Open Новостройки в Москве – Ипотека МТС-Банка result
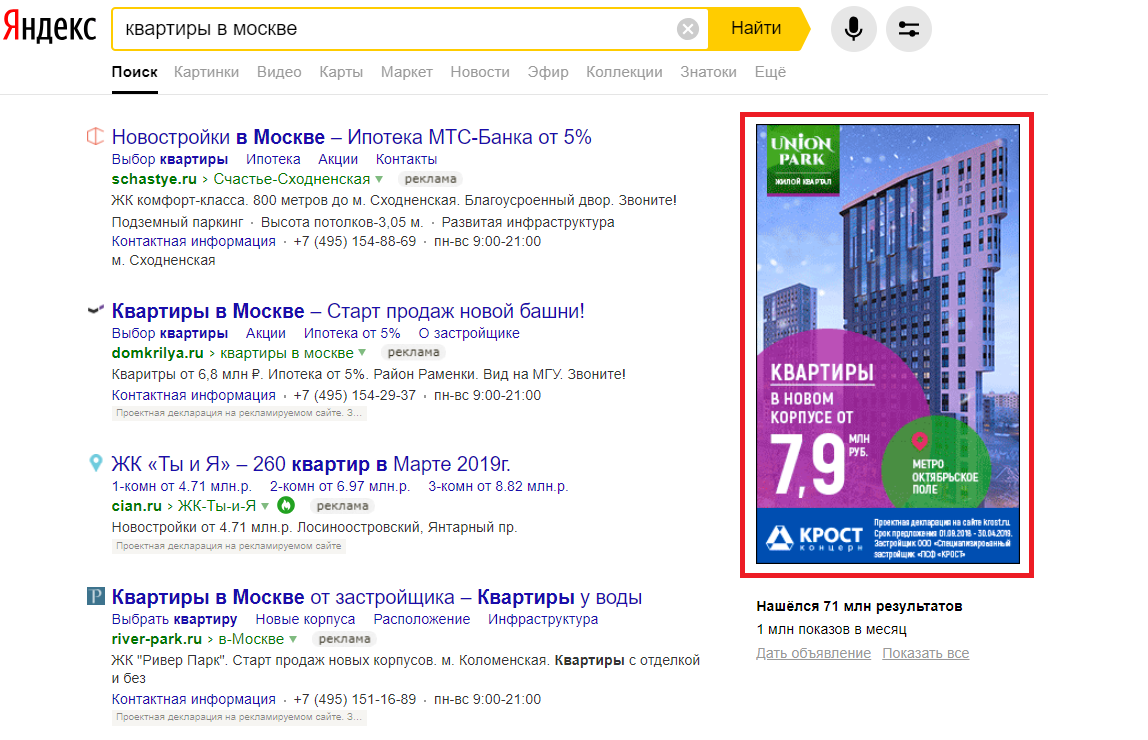 pos(351,137)
